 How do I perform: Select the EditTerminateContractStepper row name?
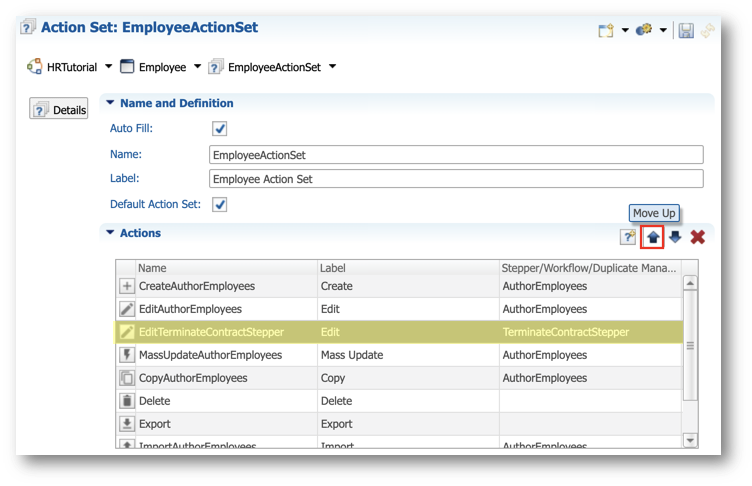(211, 332)
